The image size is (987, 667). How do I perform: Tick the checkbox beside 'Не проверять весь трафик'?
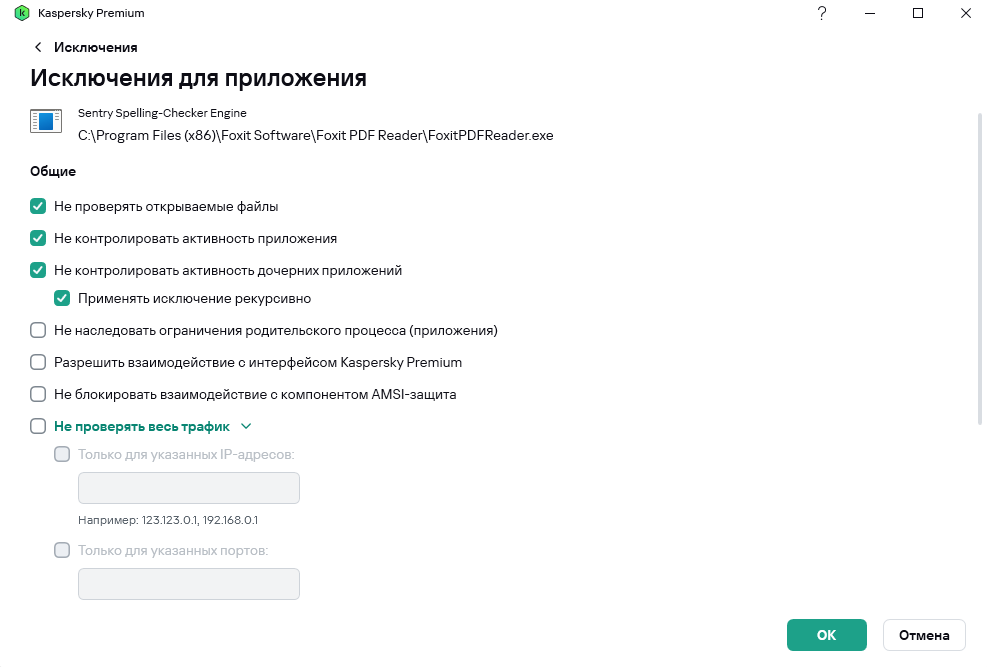[x=38, y=426]
